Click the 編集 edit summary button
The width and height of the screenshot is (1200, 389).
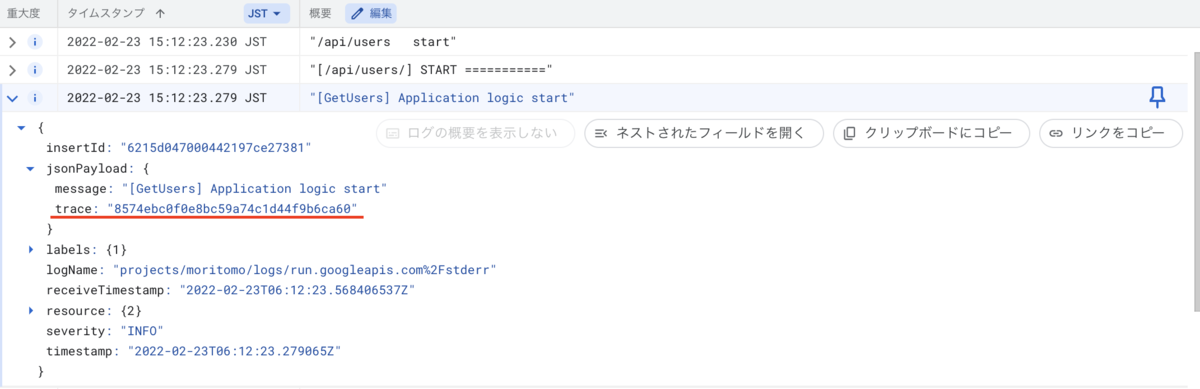(x=371, y=14)
